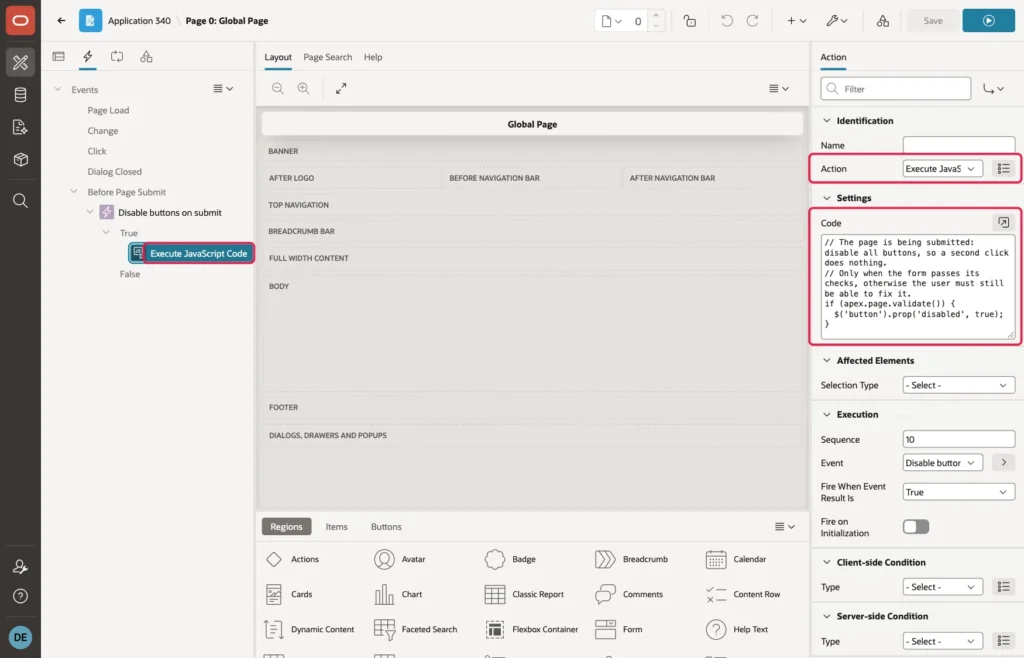Select the Items gallery tab

point(336,527)
